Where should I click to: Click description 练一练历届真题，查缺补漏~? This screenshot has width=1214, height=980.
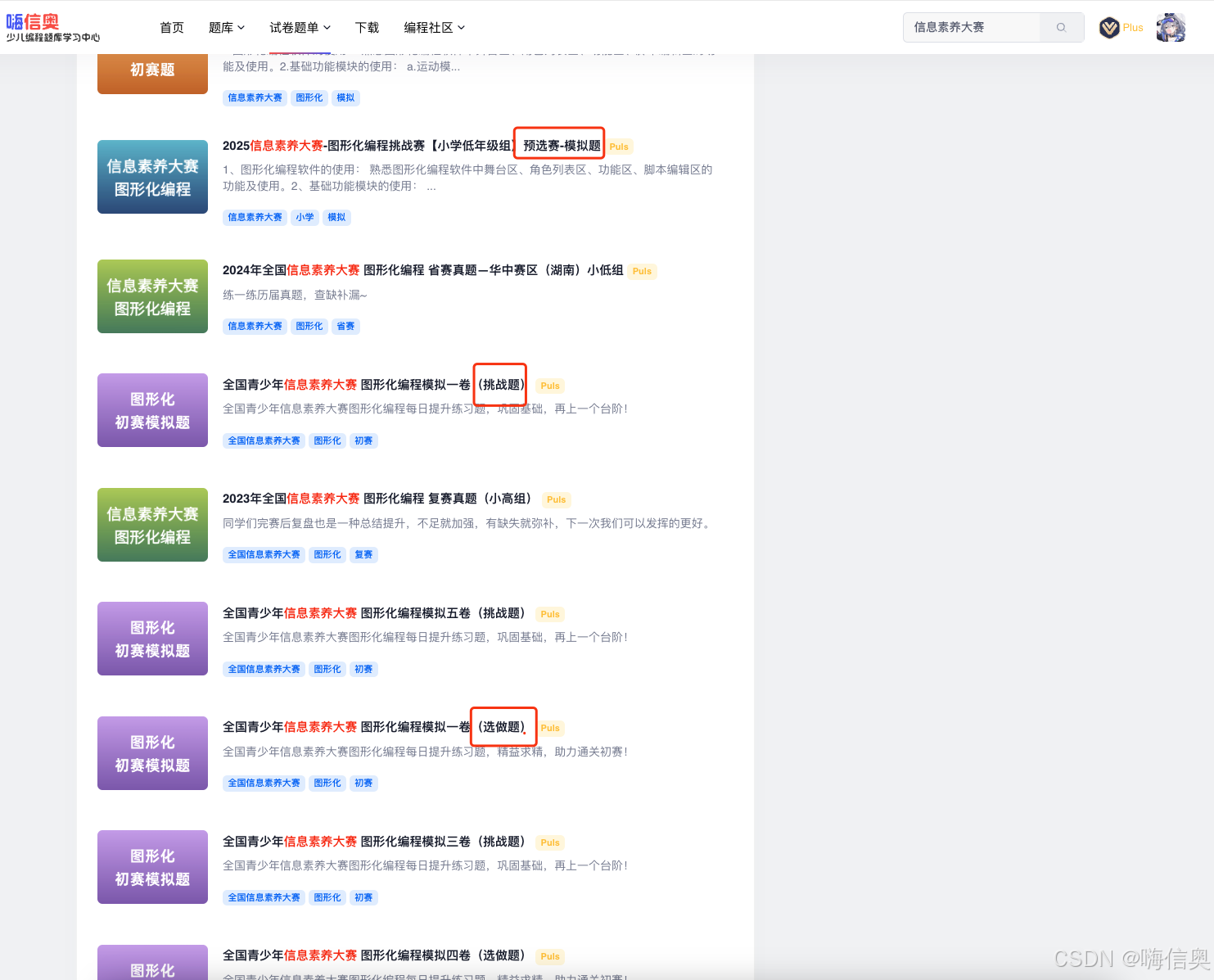pyautogui.click(x=295, y=295)
